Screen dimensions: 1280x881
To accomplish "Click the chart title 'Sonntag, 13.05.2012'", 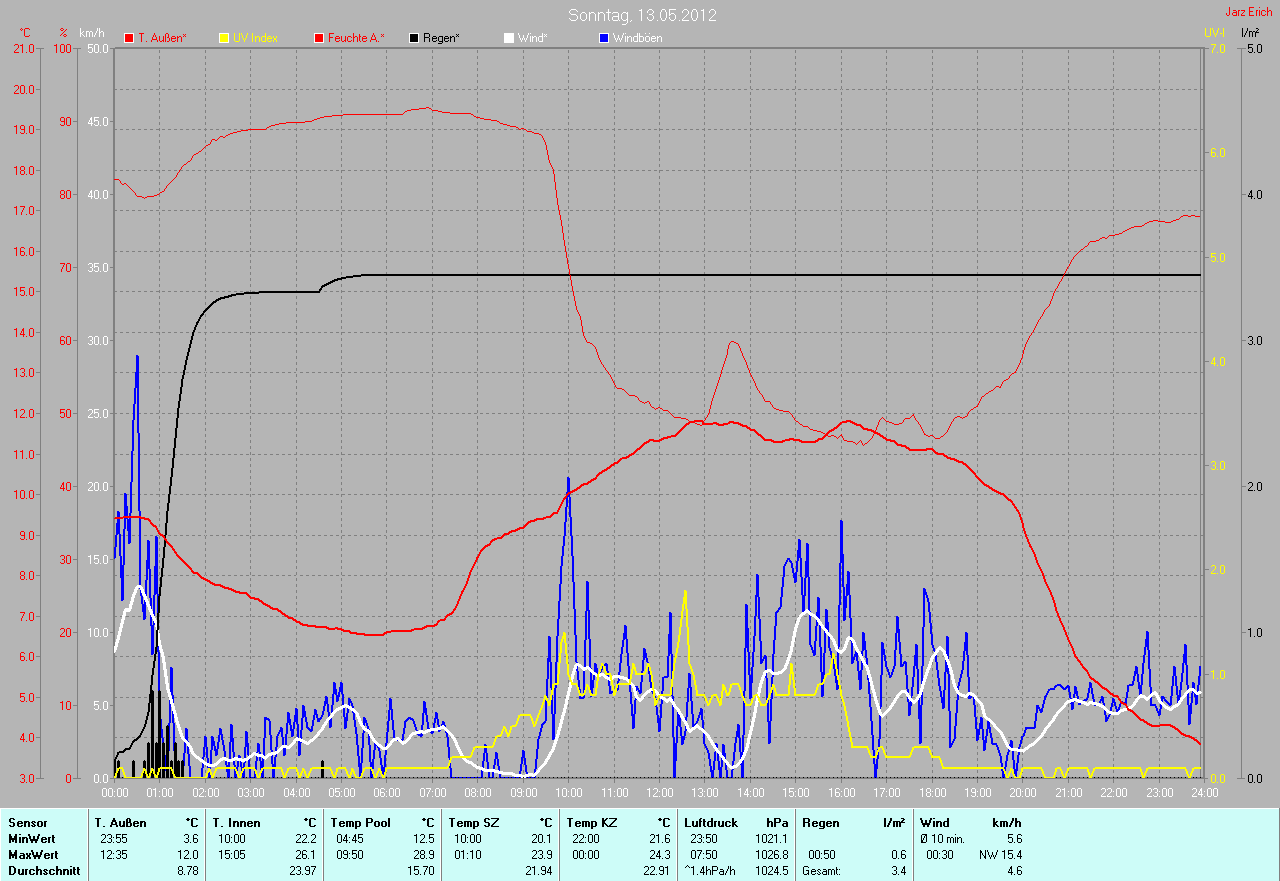I will [642, 15].
